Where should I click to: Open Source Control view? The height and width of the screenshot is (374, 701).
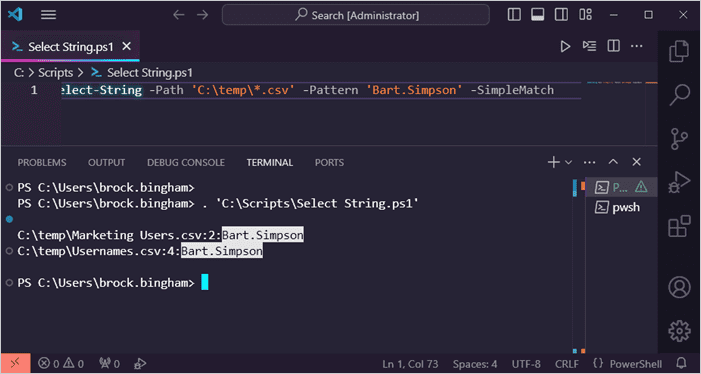(x=679, y=139)
